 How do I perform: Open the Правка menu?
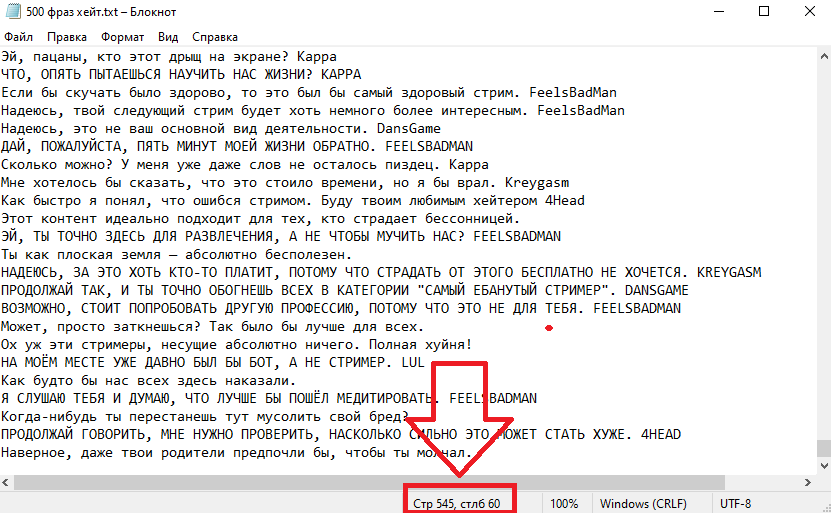click(x=67, y=37)
